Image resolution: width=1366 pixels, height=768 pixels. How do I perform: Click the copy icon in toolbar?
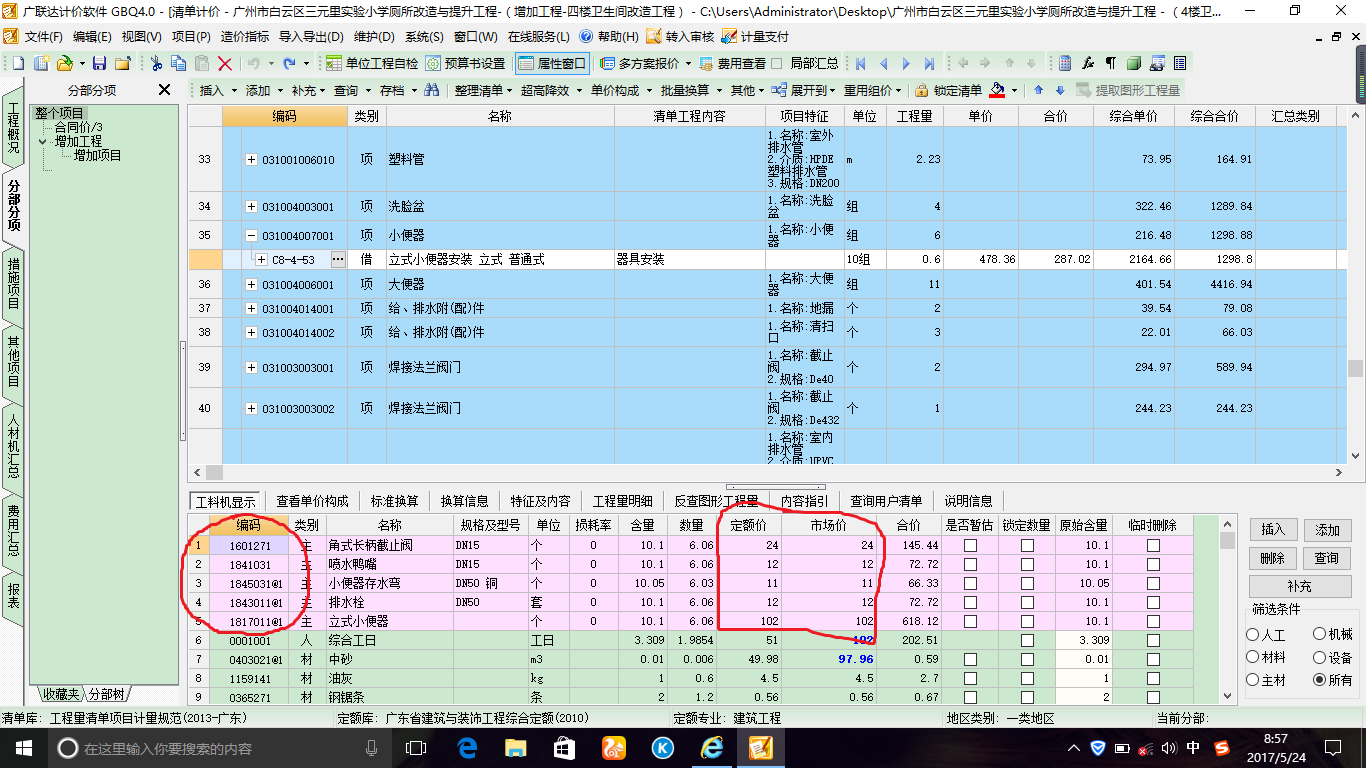(179, 63)
